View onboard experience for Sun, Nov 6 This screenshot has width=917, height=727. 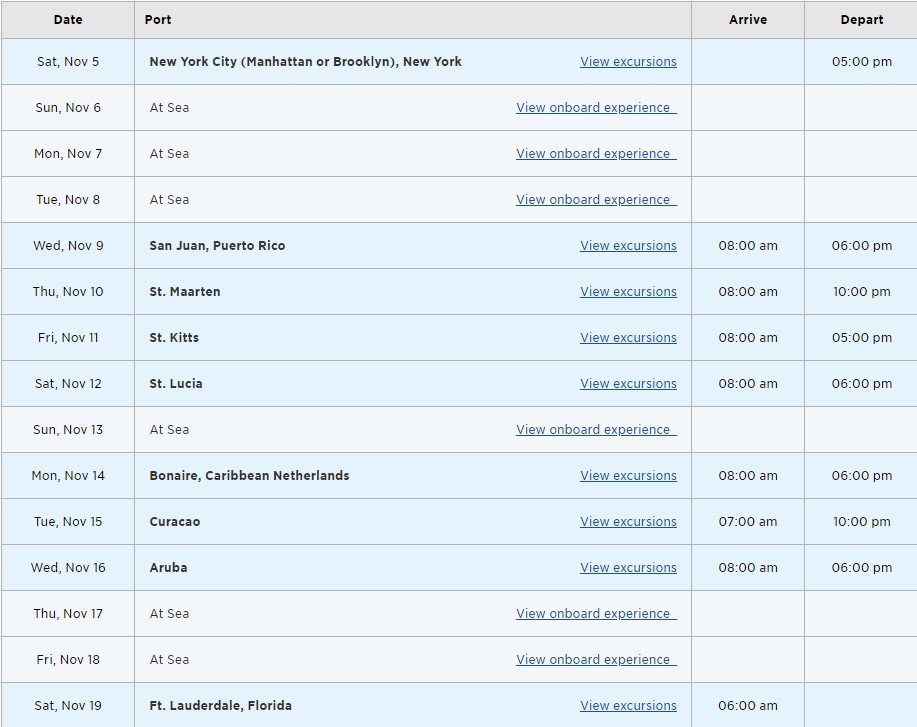pos(596,108)
